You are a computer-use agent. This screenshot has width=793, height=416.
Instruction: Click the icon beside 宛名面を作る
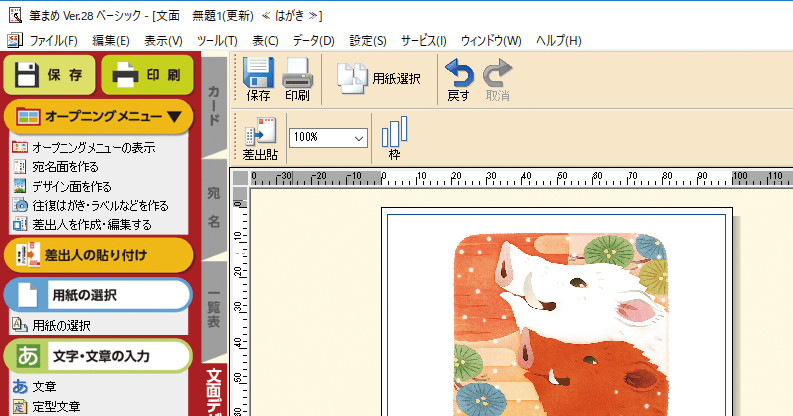(20, 166)
